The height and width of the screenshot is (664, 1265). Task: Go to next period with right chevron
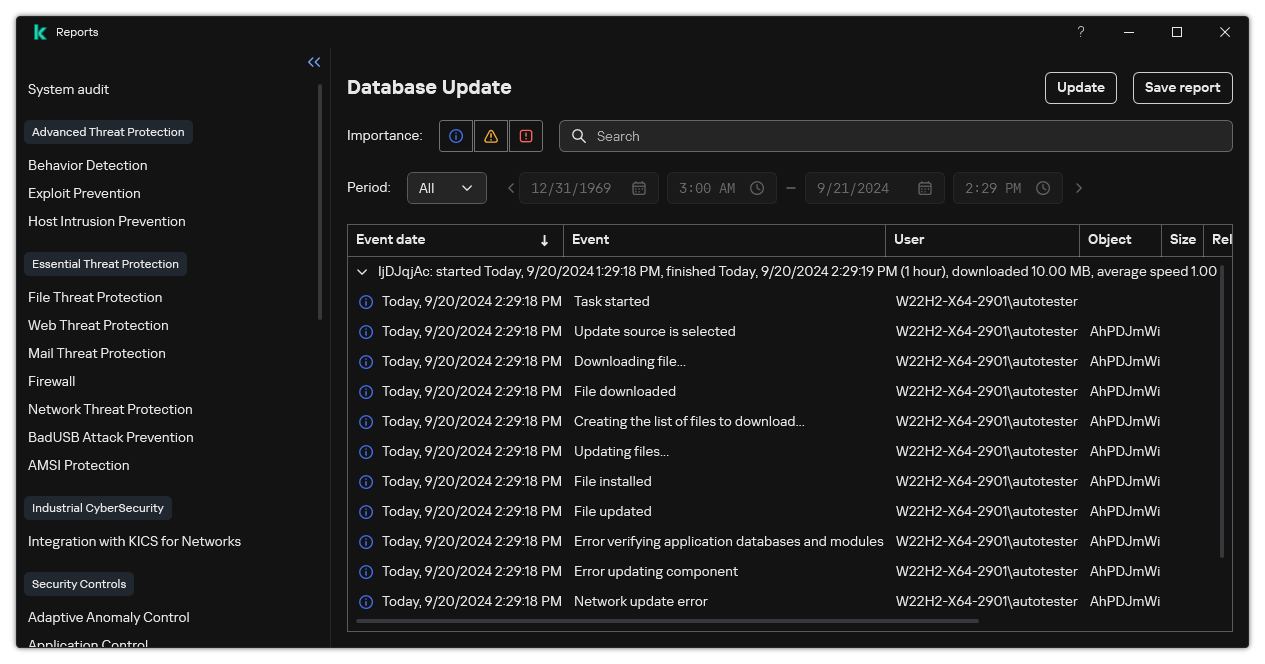pos(1078,188)
